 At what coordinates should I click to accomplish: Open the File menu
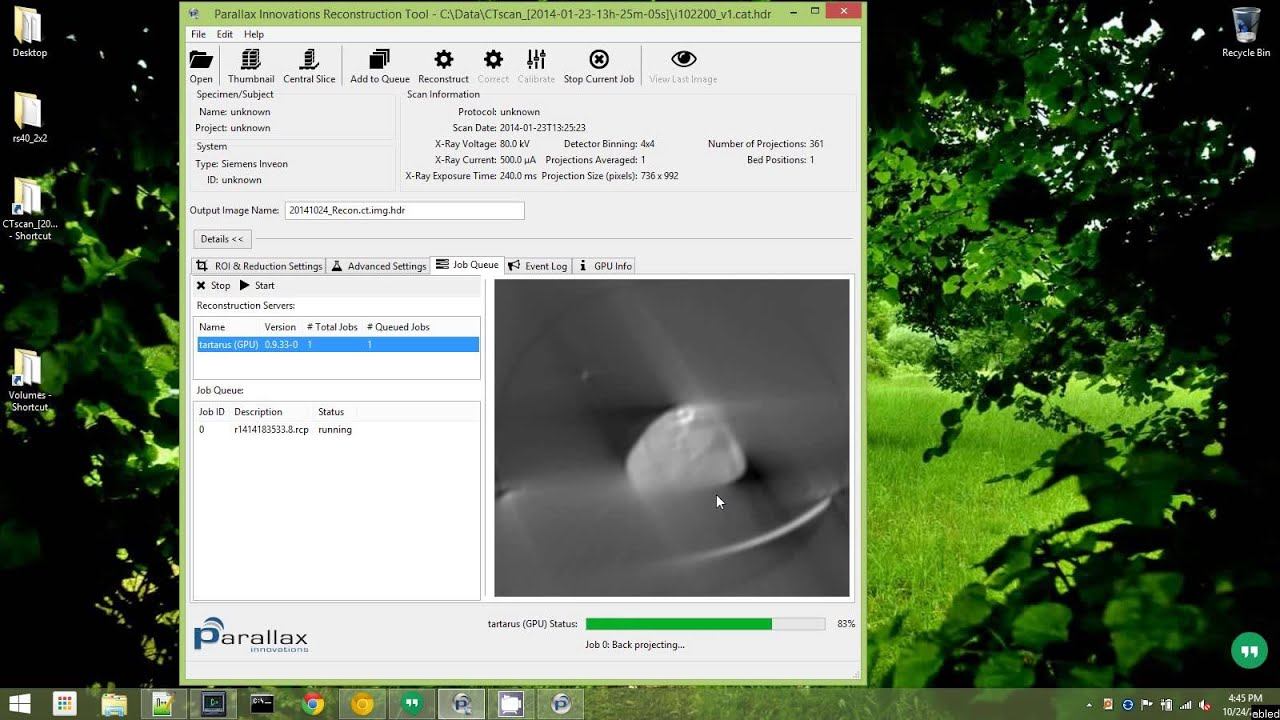tap(198, 34)
